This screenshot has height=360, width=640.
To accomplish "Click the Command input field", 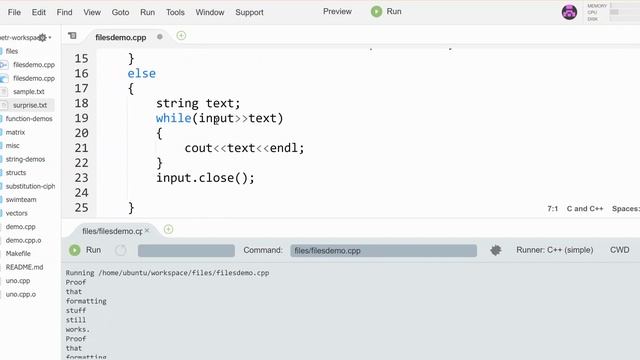I will click(x=383, y=251).
